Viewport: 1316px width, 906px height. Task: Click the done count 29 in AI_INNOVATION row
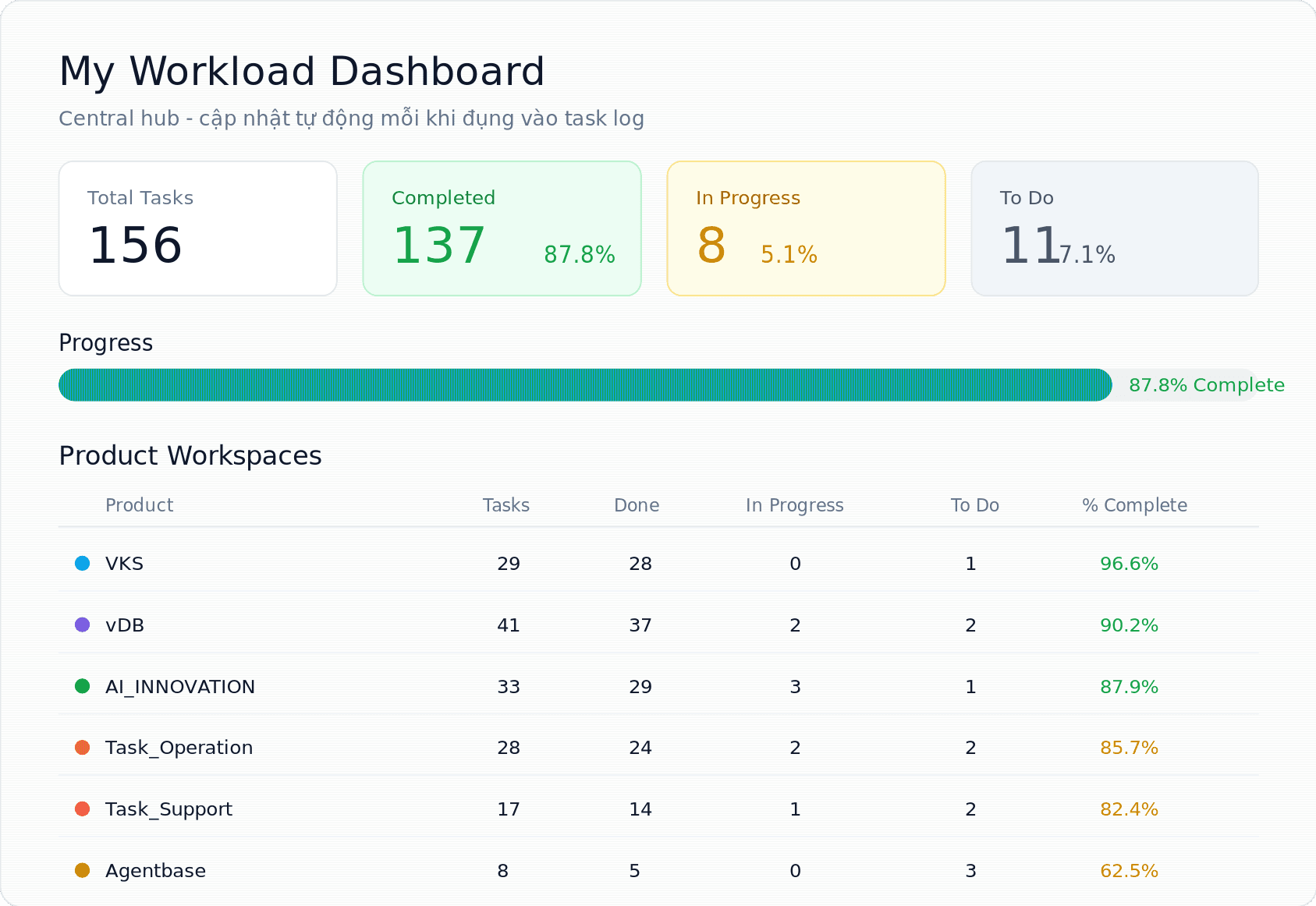(x=640, y=687)
